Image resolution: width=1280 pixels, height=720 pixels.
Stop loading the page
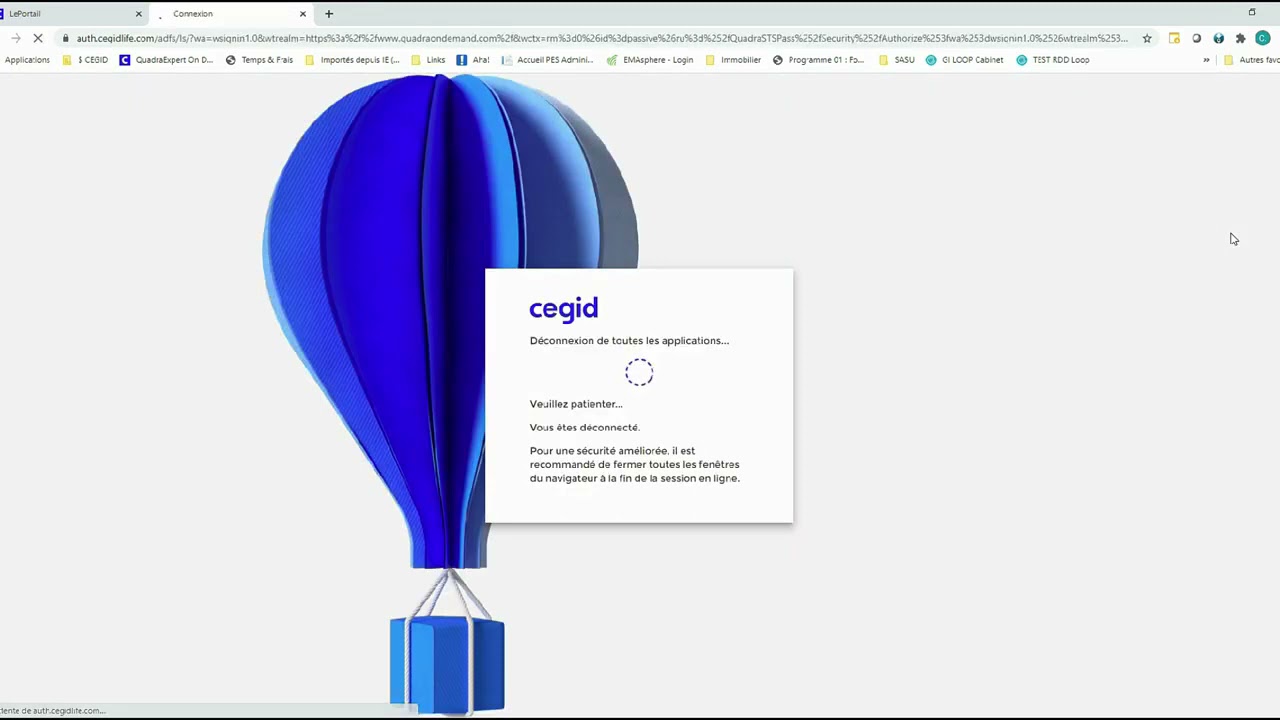coord(38,38)
